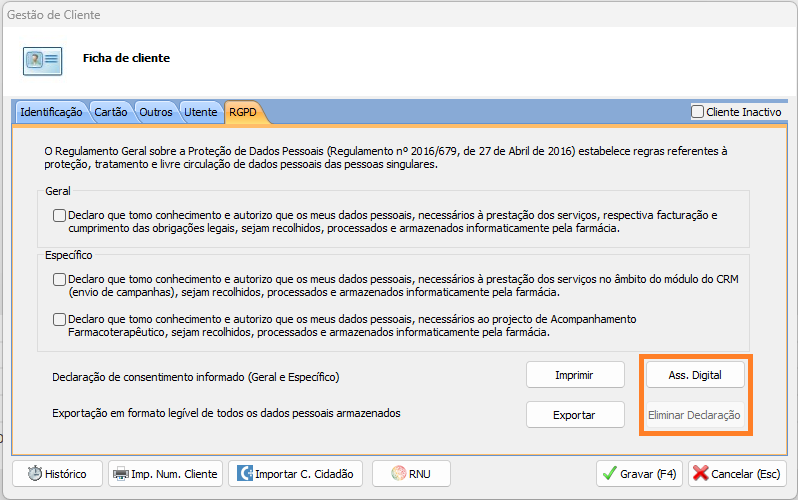
Task: Tick the Acompanhamento Farmacoterapêutico consent checkbox
Action: [60, 319]
